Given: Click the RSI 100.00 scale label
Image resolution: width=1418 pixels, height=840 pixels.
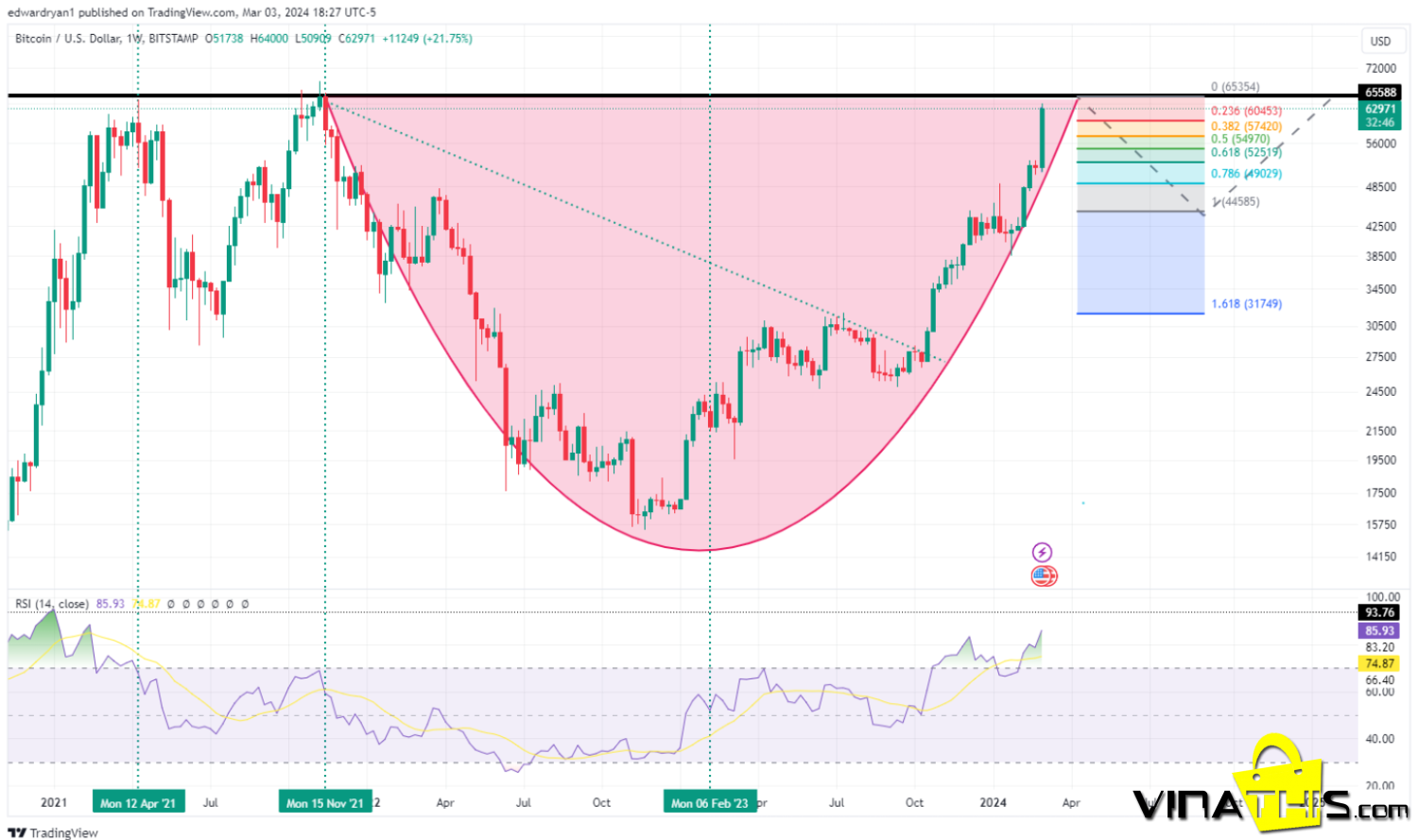Looking at the screenshot, I should point(1382,597).
